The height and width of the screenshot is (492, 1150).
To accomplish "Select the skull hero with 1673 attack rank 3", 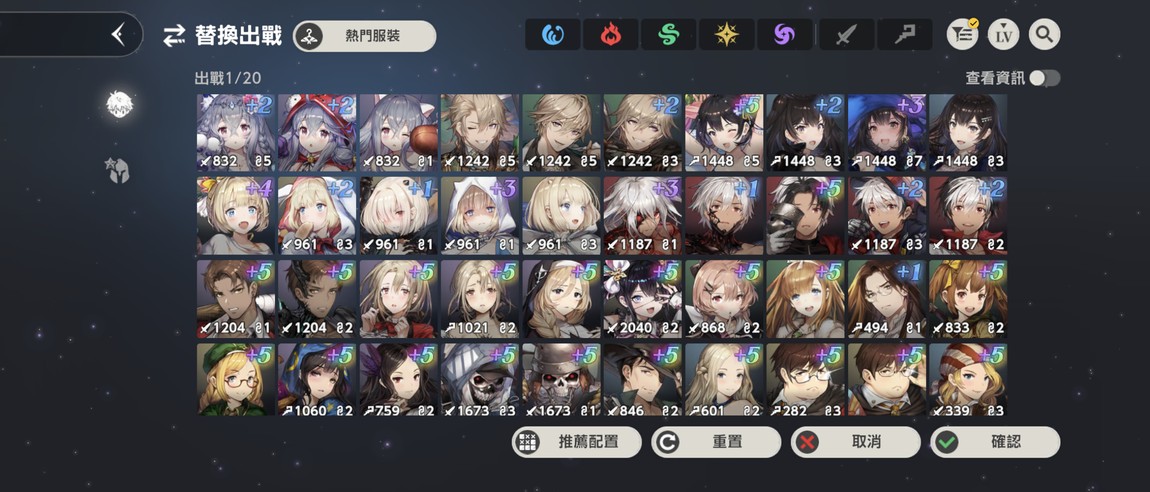I will click(x=480, y=380).
